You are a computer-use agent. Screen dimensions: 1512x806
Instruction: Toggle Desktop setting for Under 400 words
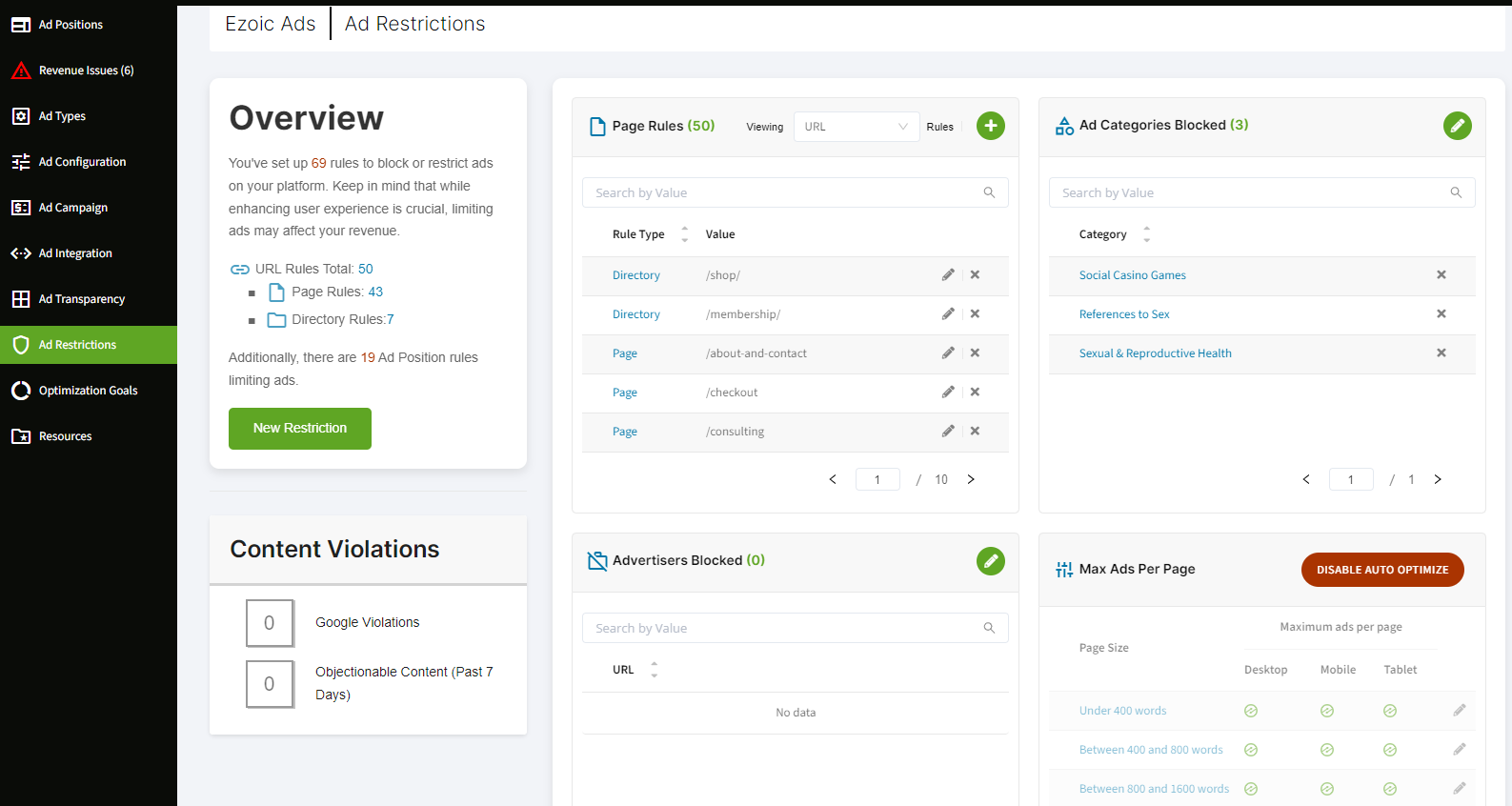1251,711
